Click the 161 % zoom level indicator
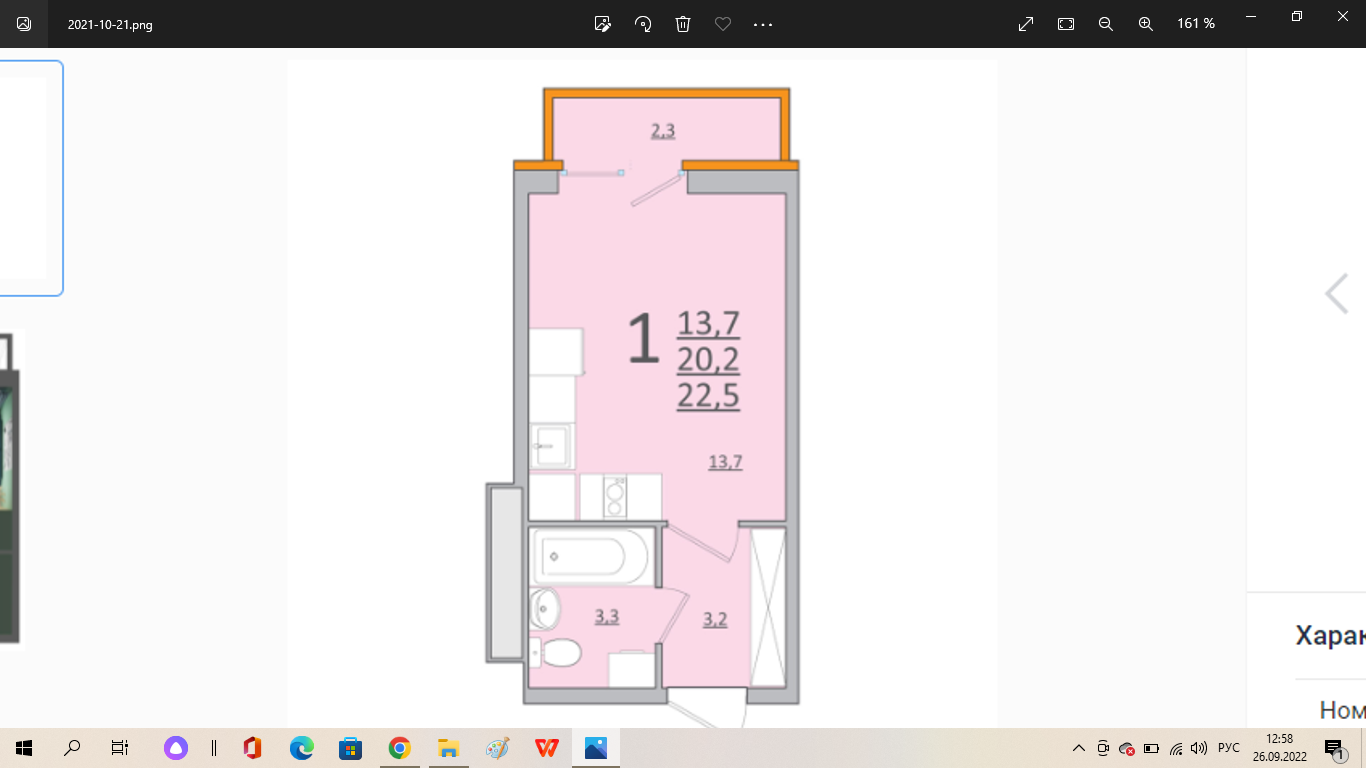The image size is (1366, 768). pos(1196,24)
